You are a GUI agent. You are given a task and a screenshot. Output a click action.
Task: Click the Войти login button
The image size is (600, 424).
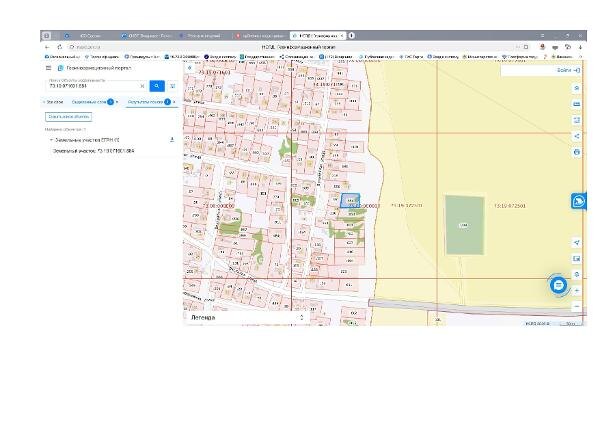(x=568, y=70)
